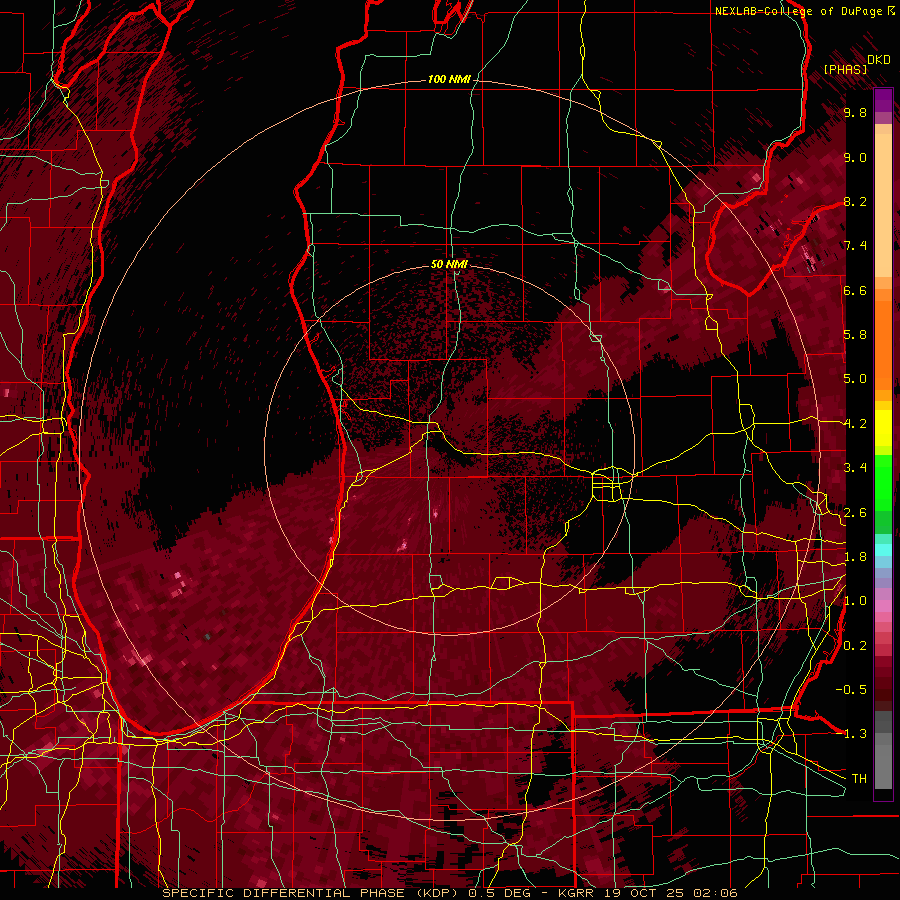Pick the yellow segment of the color bar
The width and height of the screenshot is (900, 900).
pyautogui.click(x=883, y=428)
